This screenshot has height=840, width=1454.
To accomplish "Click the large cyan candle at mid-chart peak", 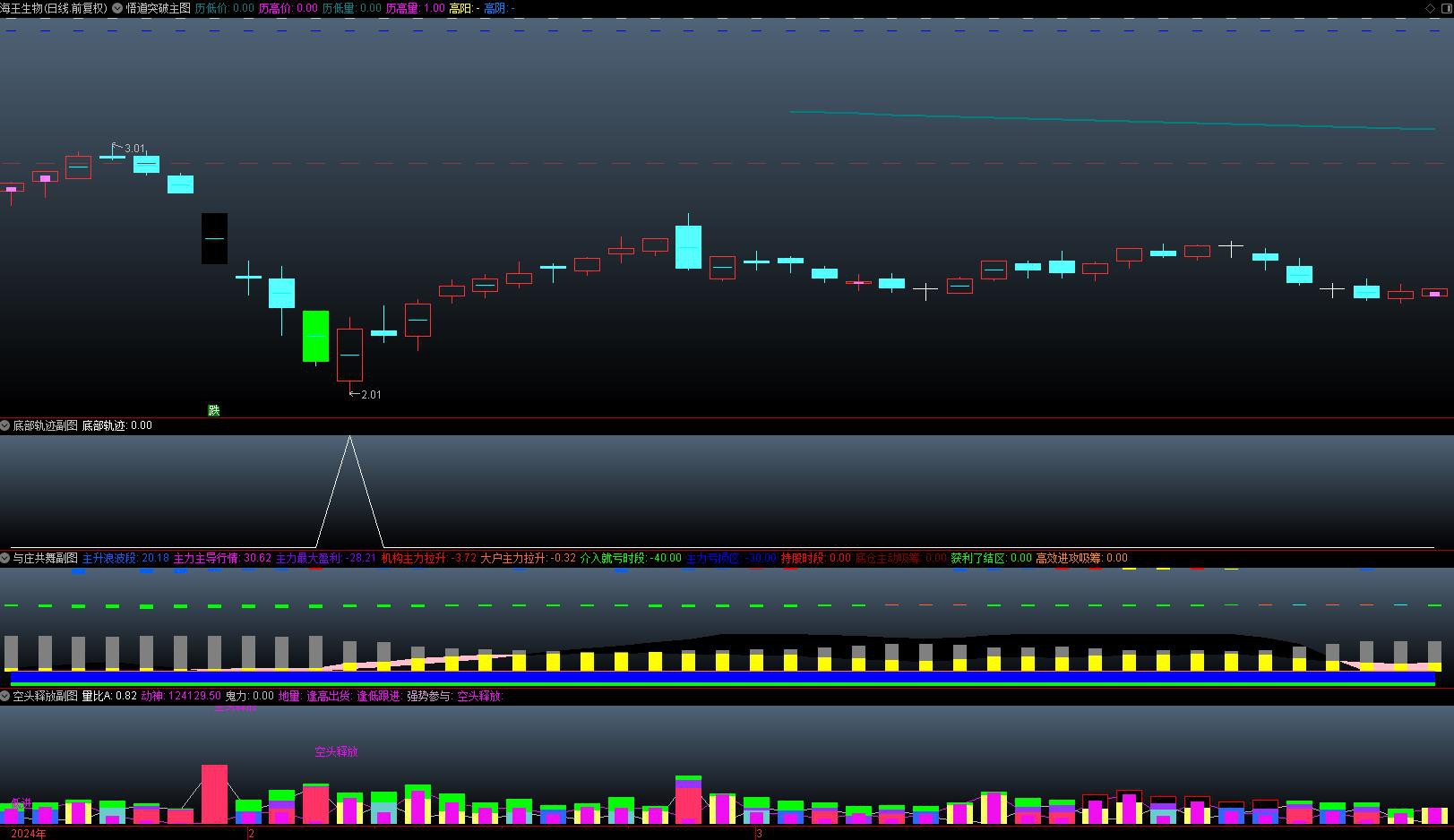I will [688, 246].
